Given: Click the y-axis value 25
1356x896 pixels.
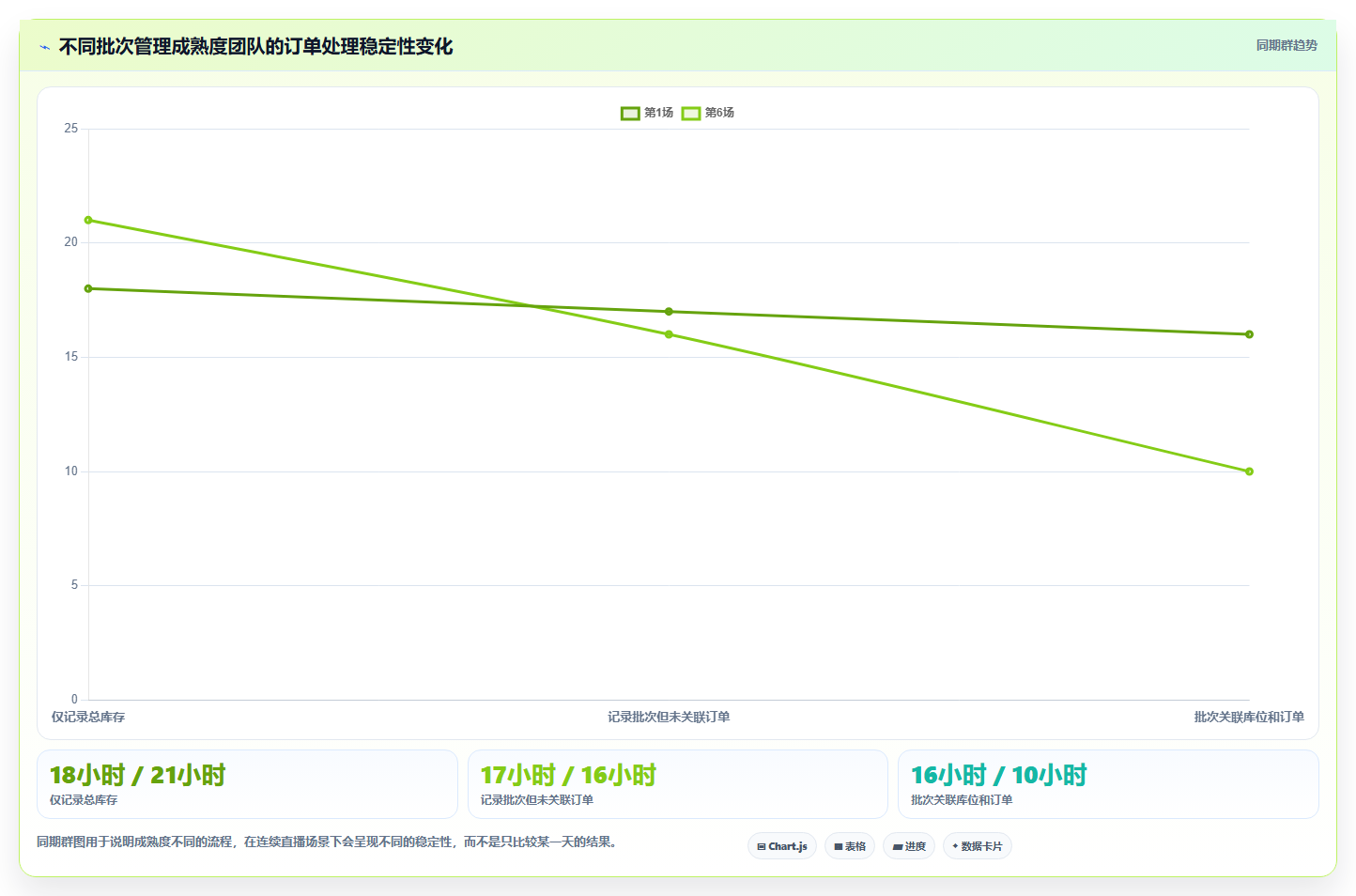Looking at the screenshot, I should pyautogui.click(x=71, y=129).
